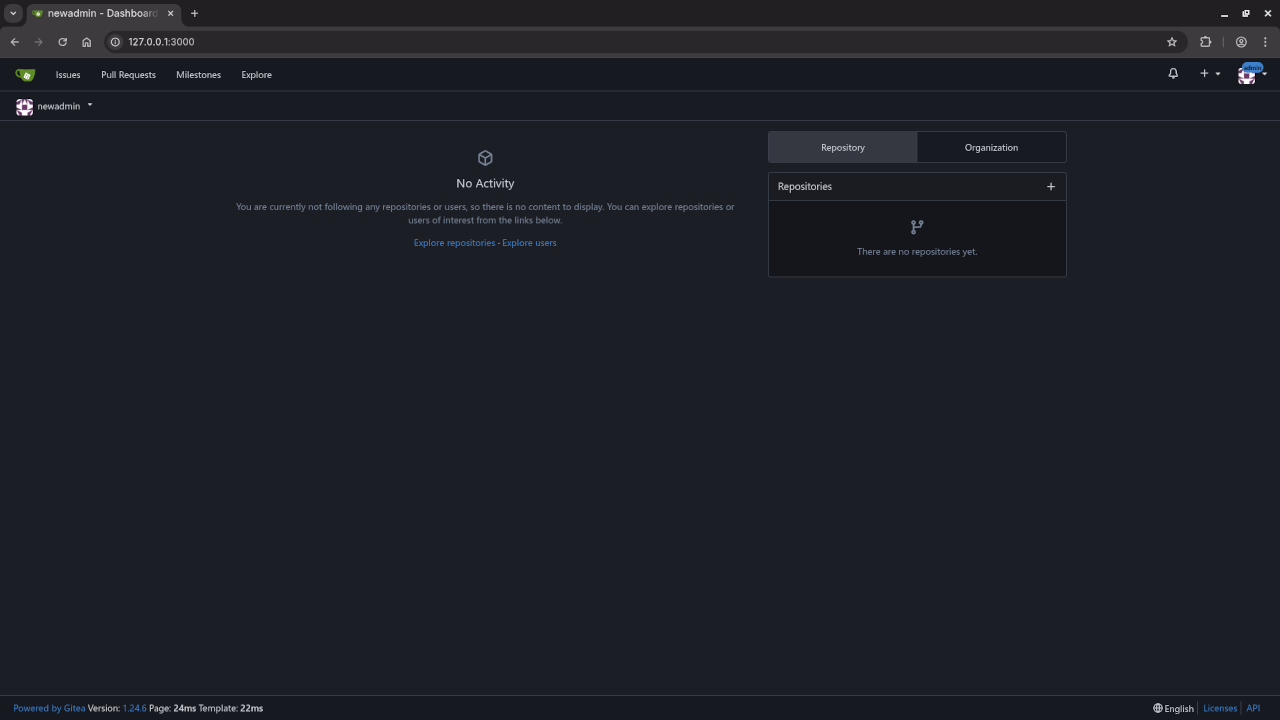Open API link in footer
The width and height of the screenshot is (1280, 720).
tap(1253, 708)
